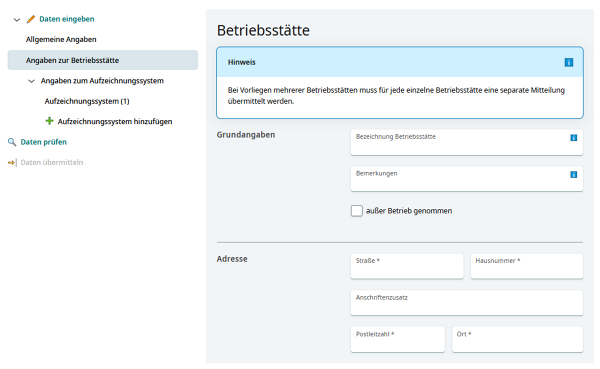Click the Daten eingeben heading
The height and width of the screenshot is (369, 600).
67,19
